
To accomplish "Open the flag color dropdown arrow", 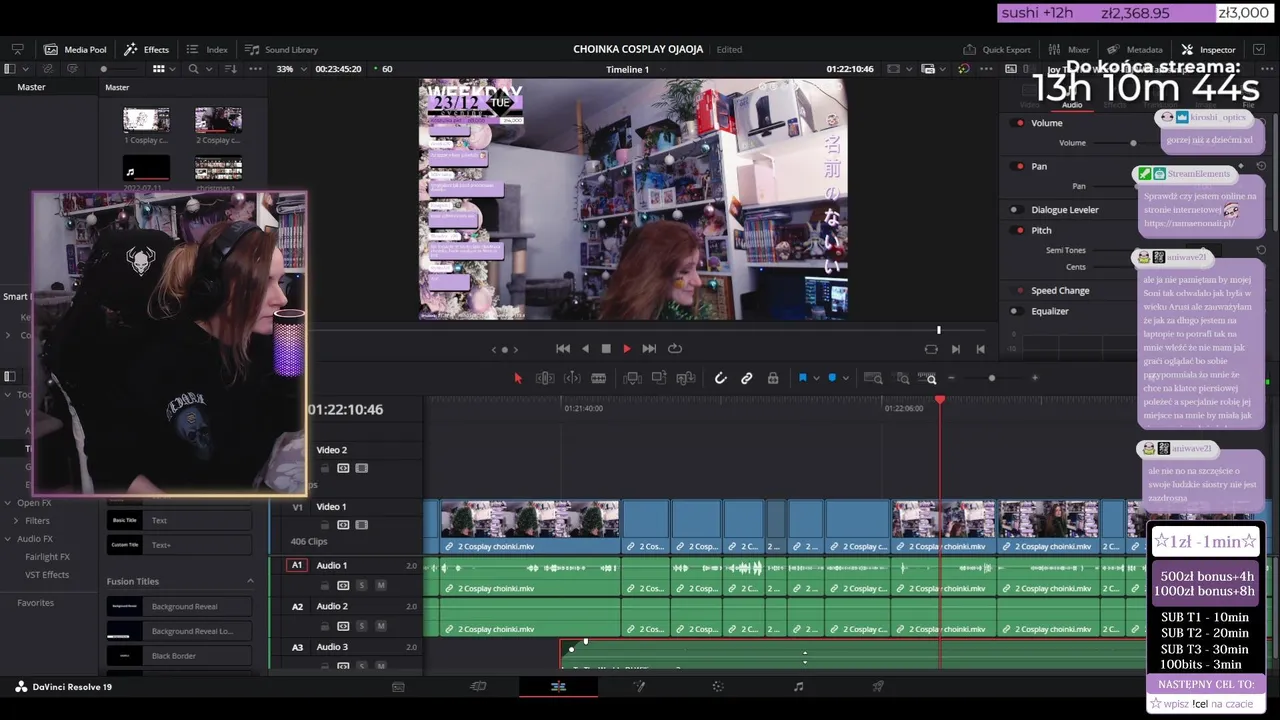I will pos(816,378).
